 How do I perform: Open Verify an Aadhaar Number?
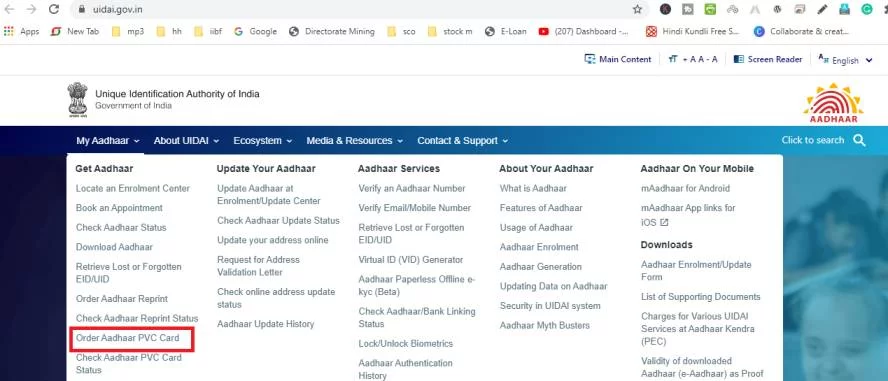412,189
